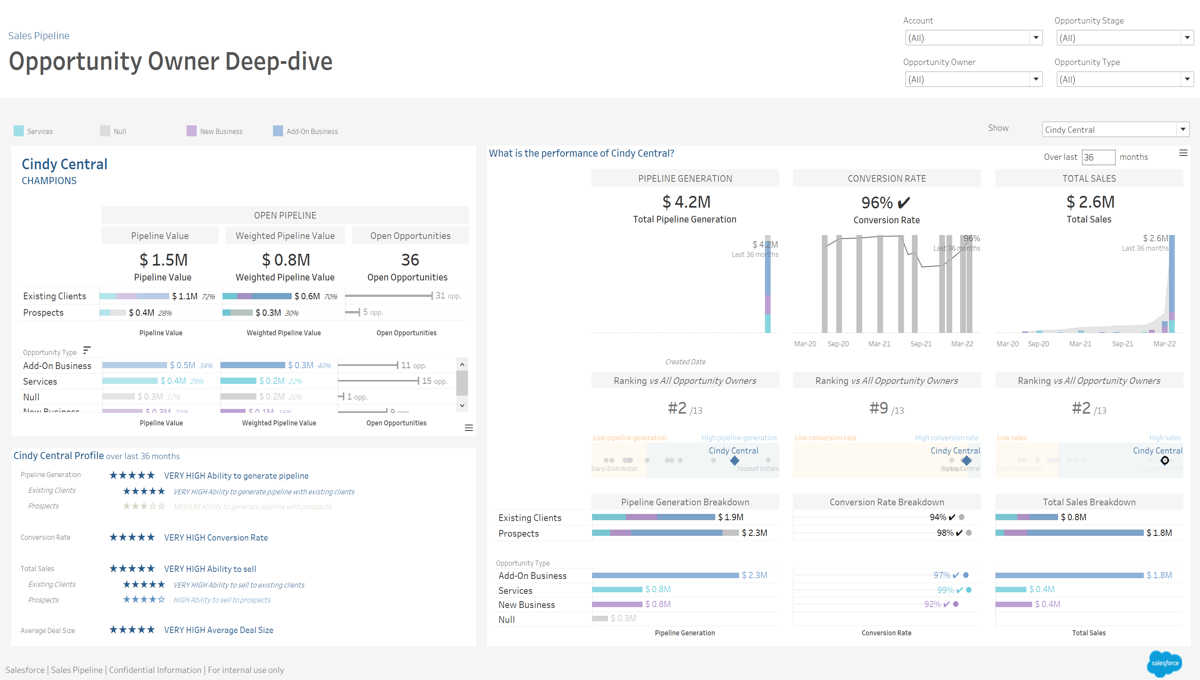Select the Open Opportunities column header
The image size is (1200, 680).
pos(410,236)
